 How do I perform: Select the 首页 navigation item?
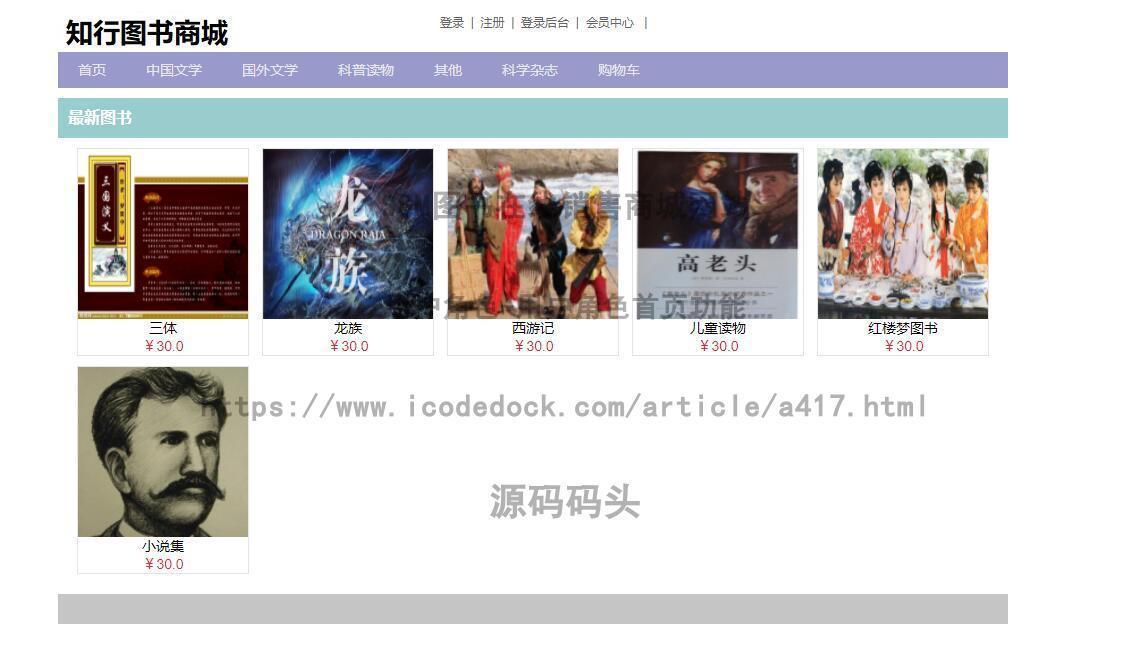click(92, 70)
